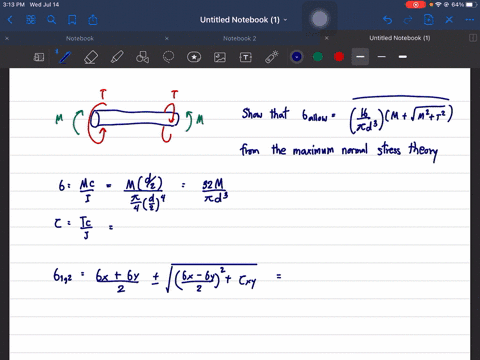Screen dimensions: 480x360
Task: Go back with the left chevron
Action: 10,20
